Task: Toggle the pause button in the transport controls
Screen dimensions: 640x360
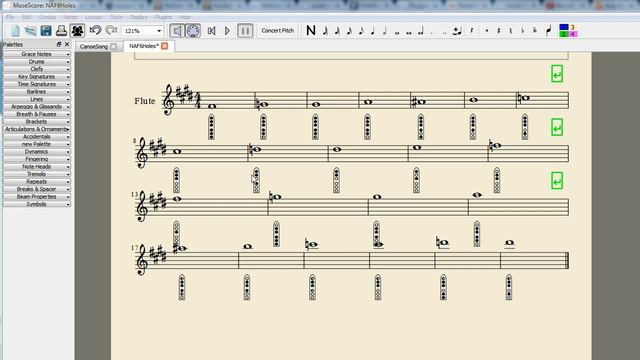Action: point(245,31)
